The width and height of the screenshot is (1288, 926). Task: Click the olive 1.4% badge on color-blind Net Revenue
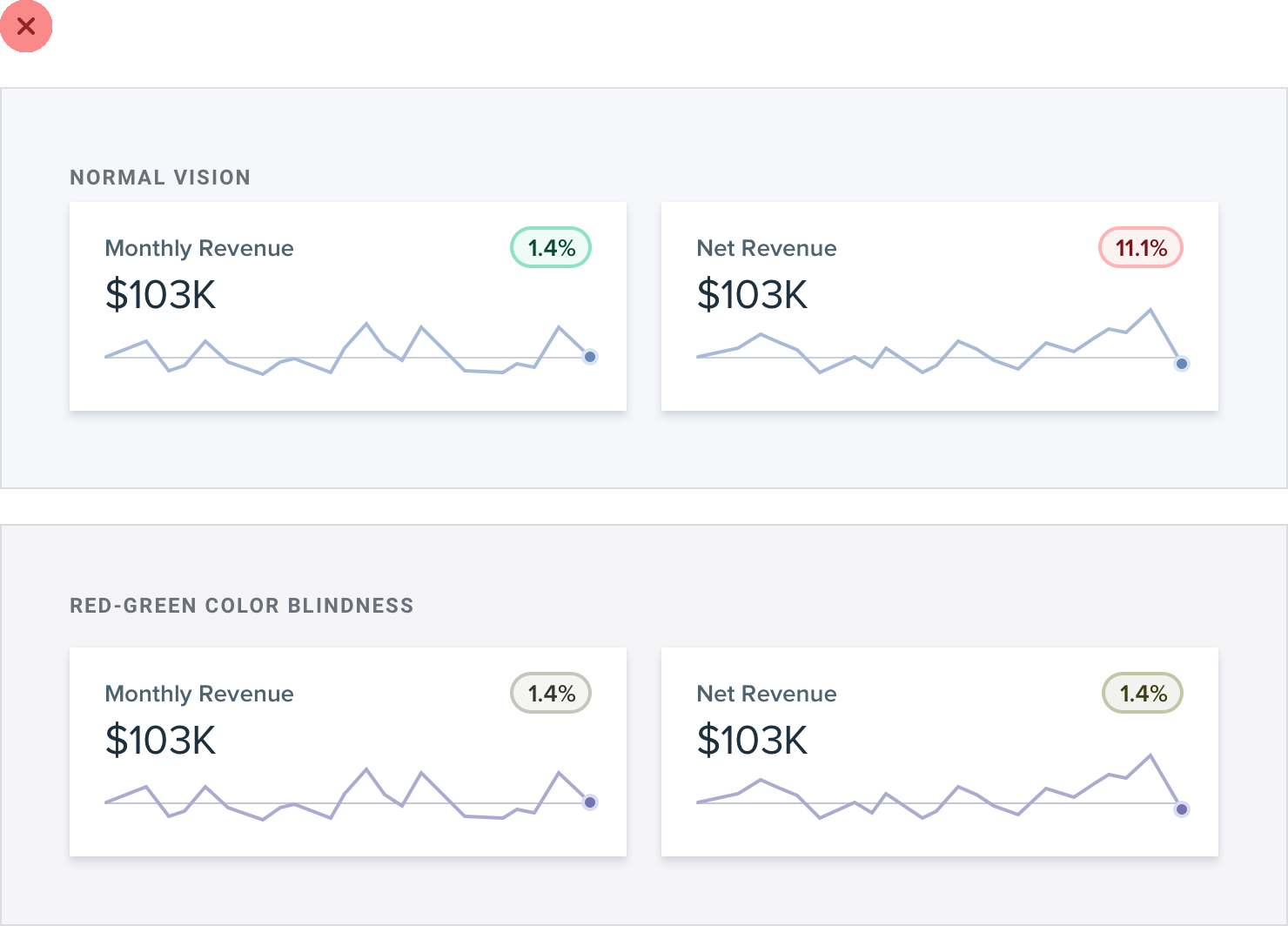click(x=1143, y=694)
